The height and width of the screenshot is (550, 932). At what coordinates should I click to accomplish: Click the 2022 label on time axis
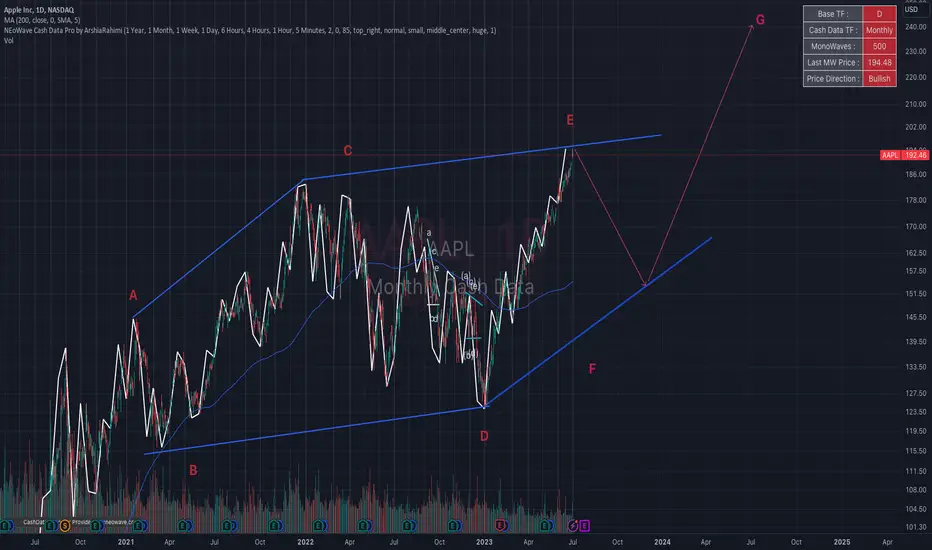click(305, 542)
